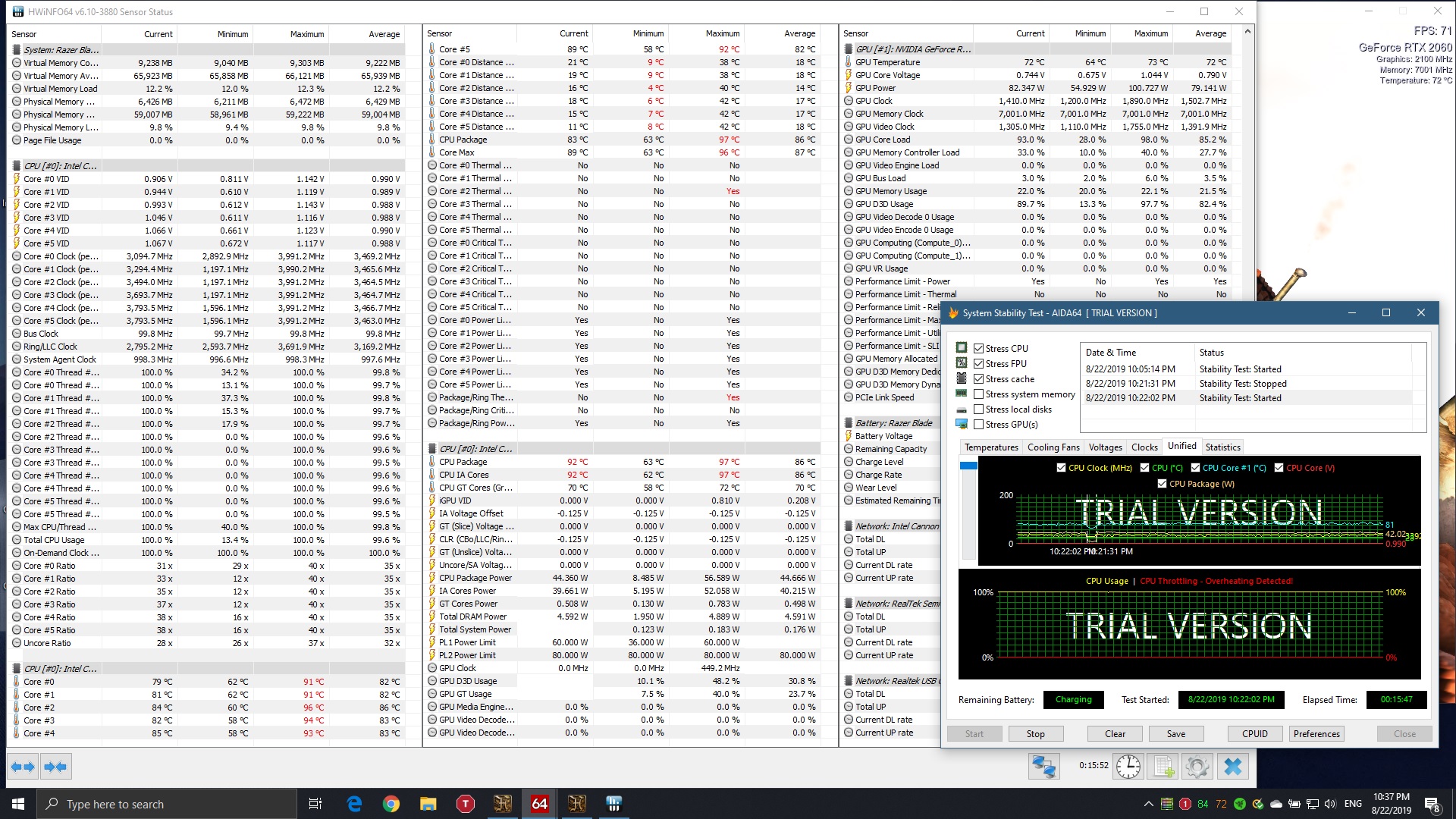The height and width of the screenshot is (819, 1456).
Task: Enable the Stress GPU(s) checkbox
Action: (979, 425)
